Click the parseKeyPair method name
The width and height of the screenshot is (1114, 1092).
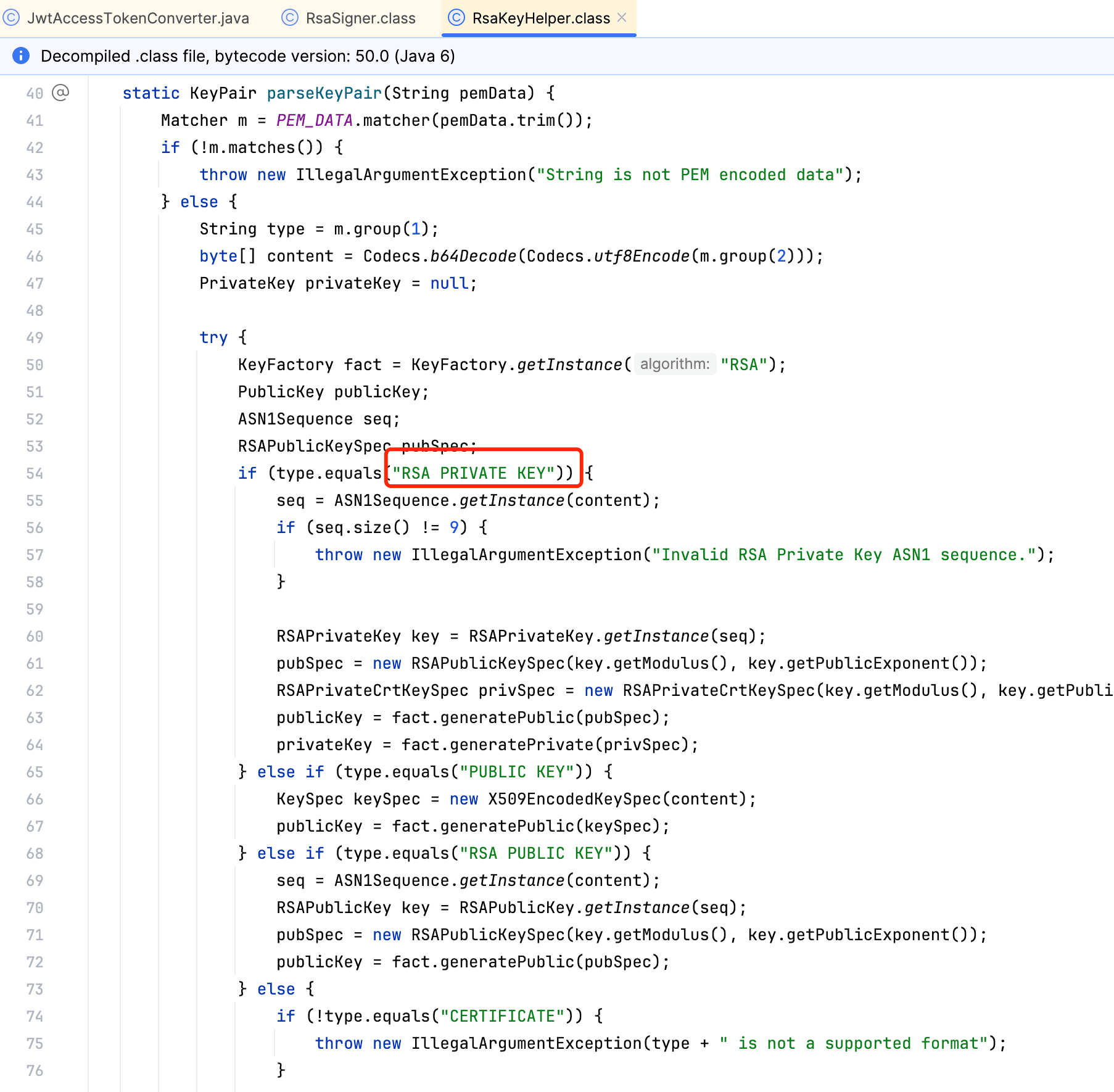324,93
